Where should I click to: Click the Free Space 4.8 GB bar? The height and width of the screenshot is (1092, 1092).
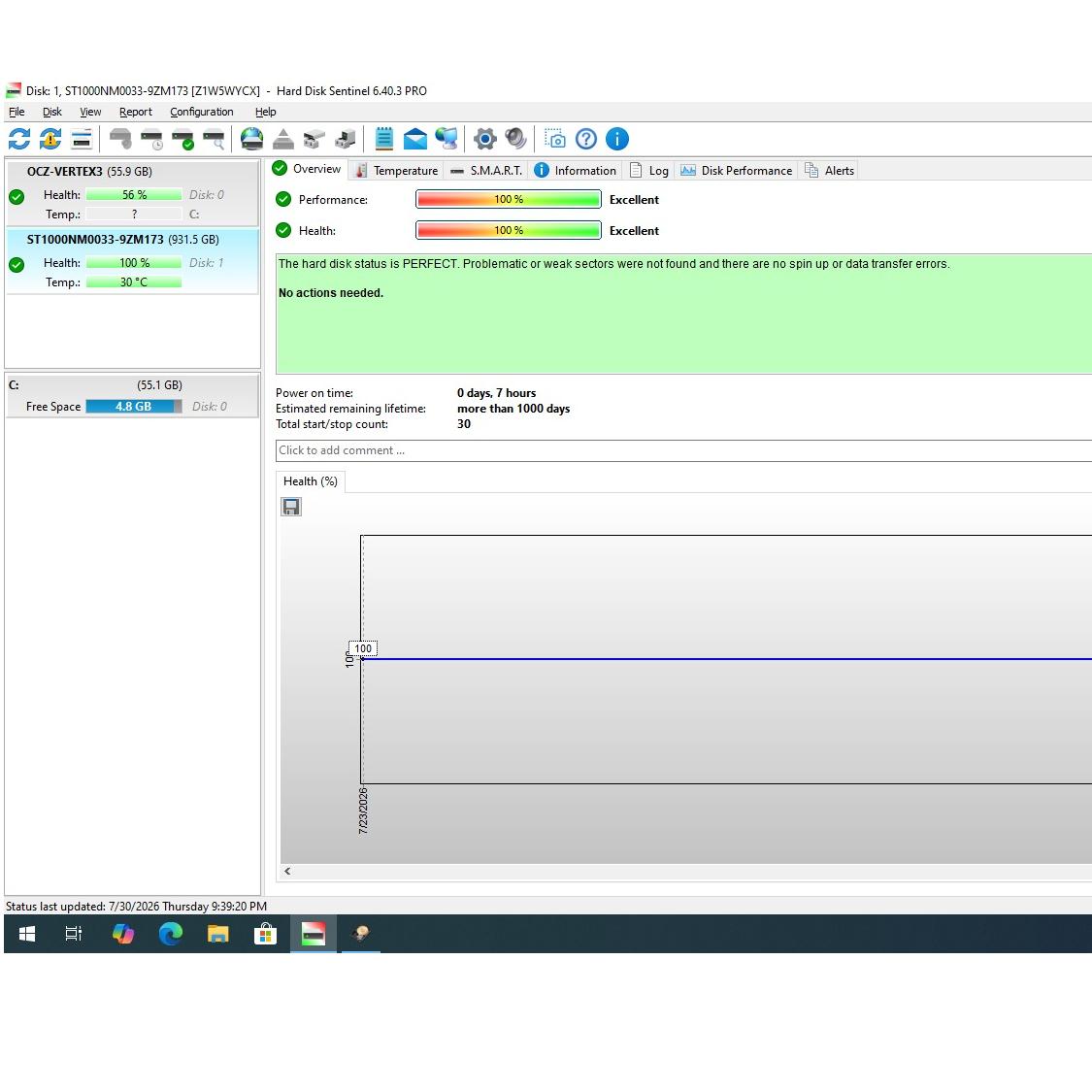click(x=134, y=407)
